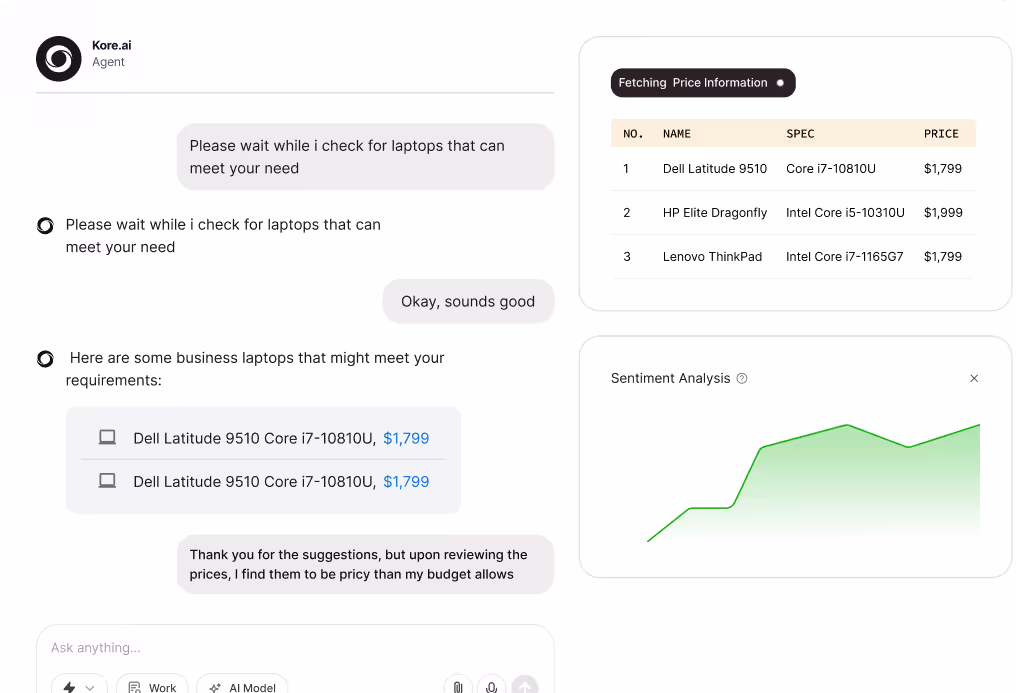Click the 'Fetching Price Information' status pill

click(x=703, y=83)
